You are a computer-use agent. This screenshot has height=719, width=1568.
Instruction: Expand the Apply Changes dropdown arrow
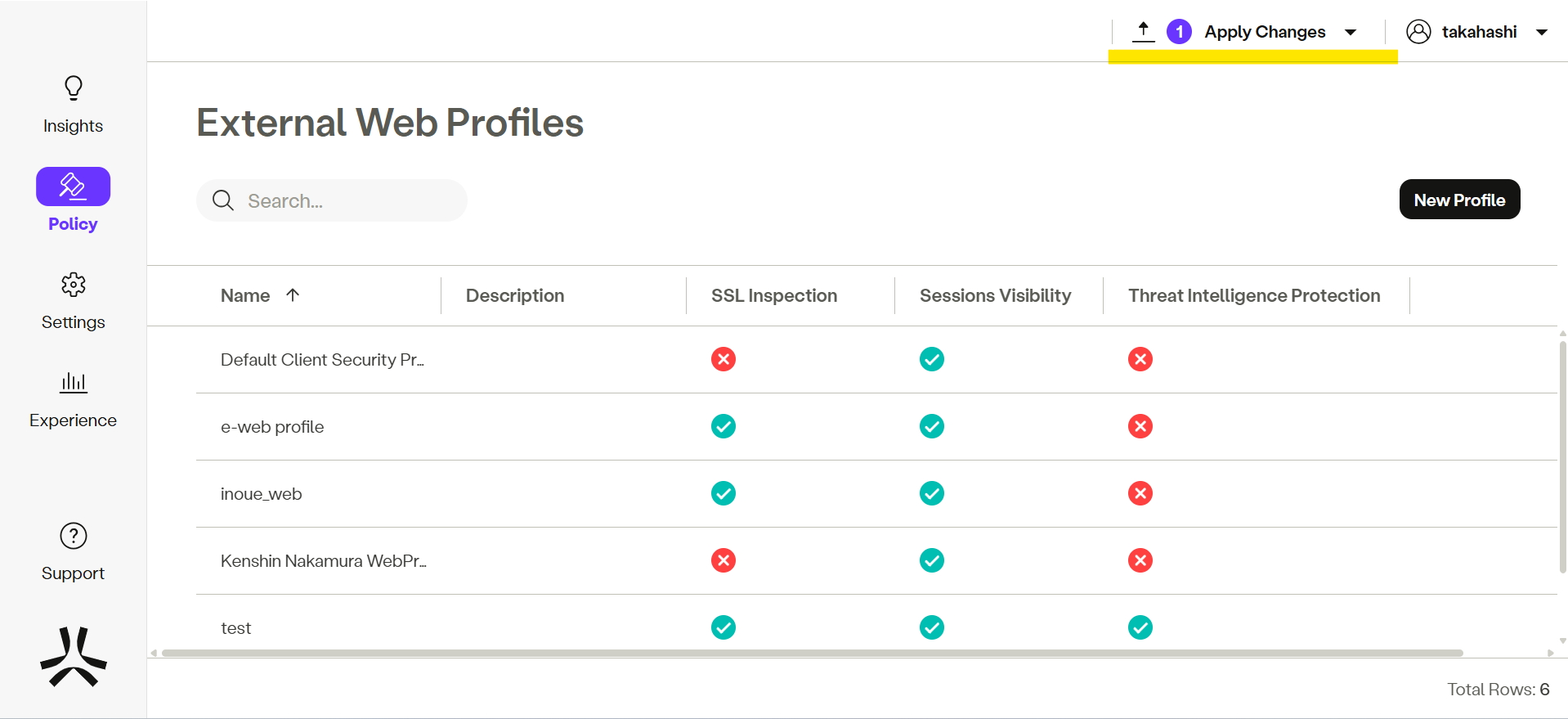point(1351,33)
